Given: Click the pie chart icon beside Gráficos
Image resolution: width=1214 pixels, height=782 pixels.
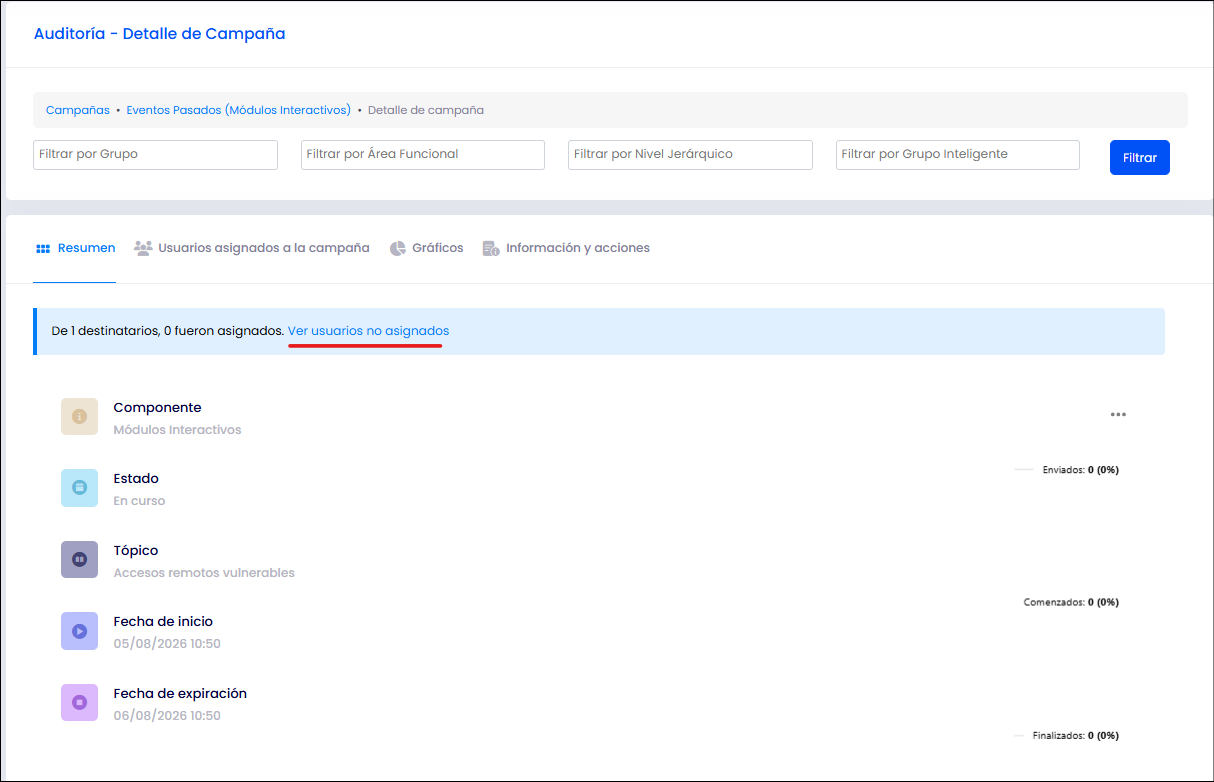Looking at the screenshot, I should point(397,248).
